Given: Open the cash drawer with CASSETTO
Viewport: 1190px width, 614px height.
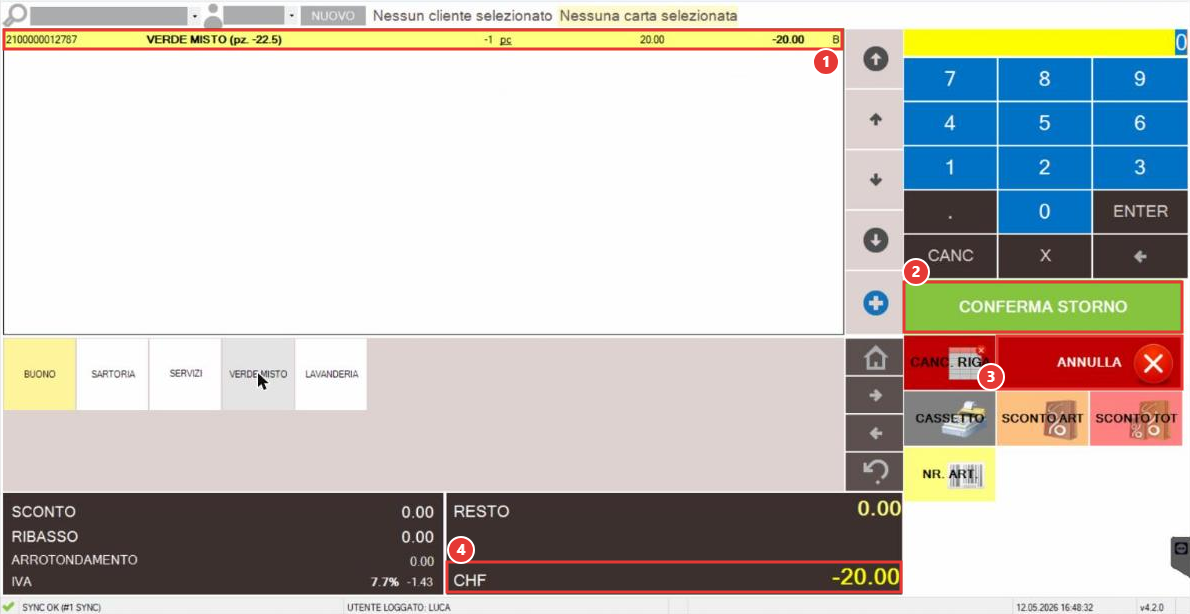Looking at the screenshot, I should click(x=949, y=418).
